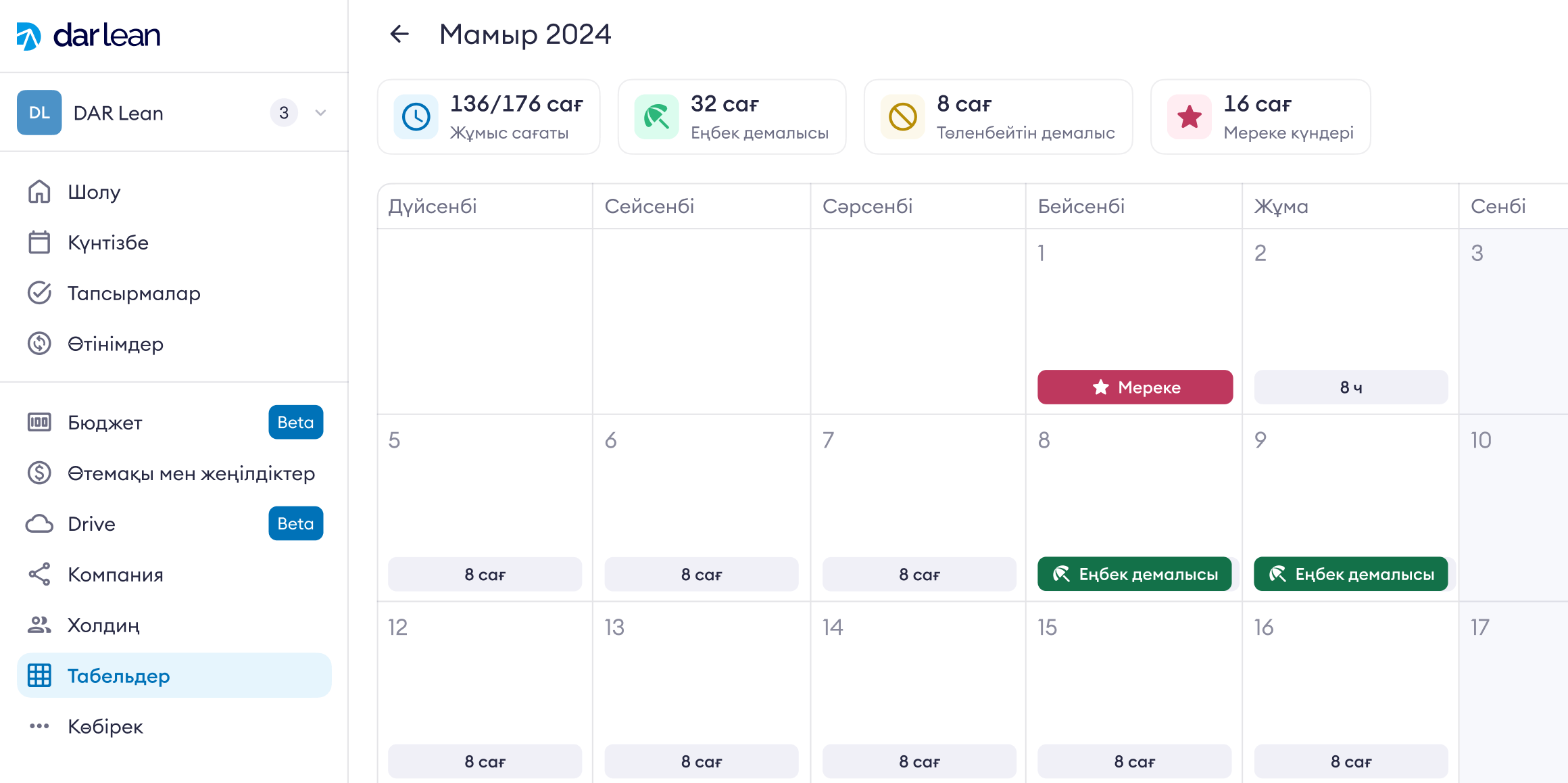Select the 8 сағ entry on May 5
1568x783 pixels.
pyautogui.click(x=485, y=574)
